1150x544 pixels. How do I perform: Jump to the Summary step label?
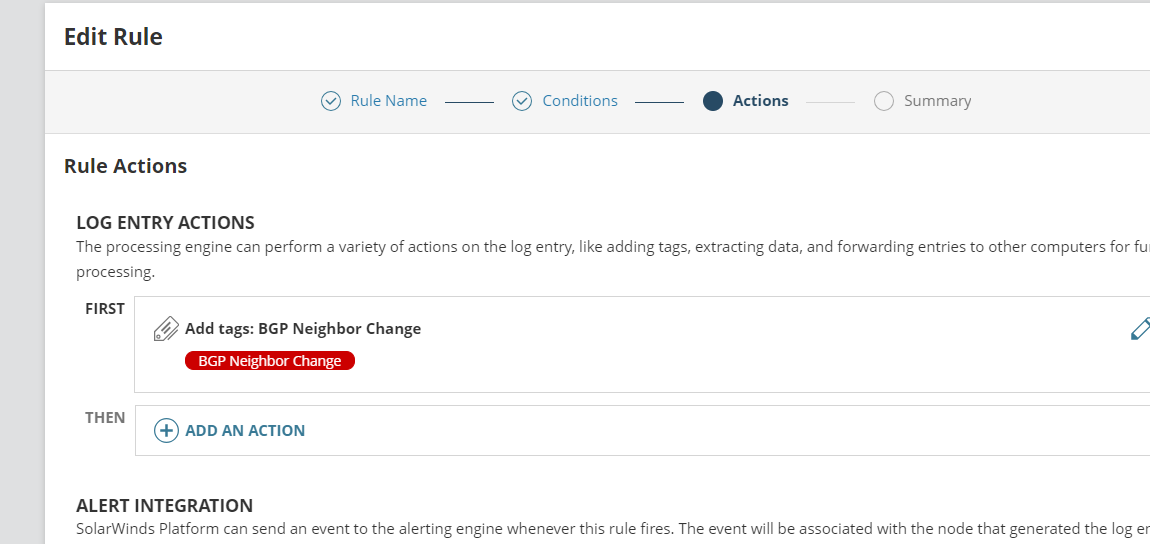[x=937, y=101]
